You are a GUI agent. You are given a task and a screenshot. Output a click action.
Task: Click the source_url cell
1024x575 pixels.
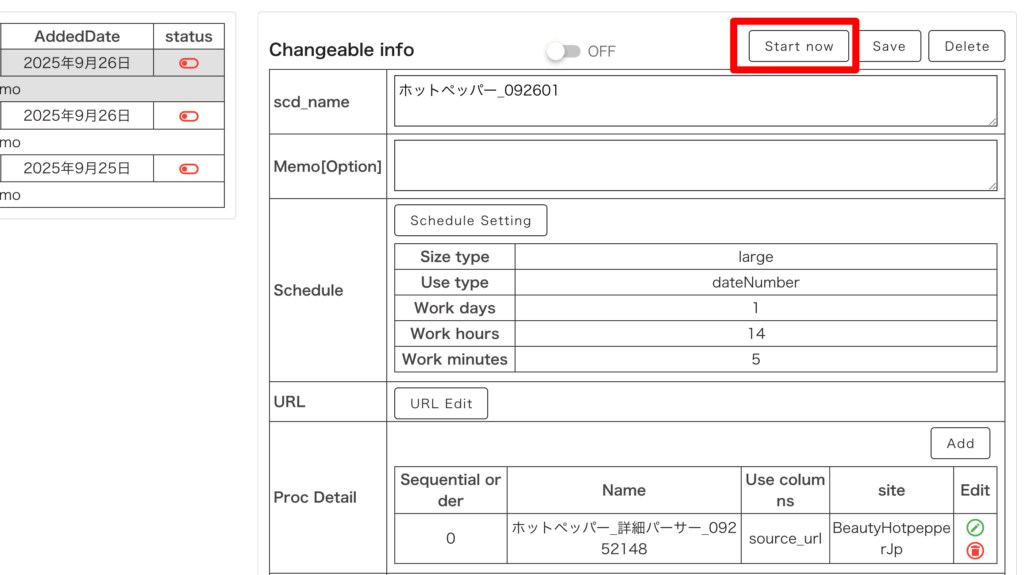pyautogui.click(x=786, y=538)
